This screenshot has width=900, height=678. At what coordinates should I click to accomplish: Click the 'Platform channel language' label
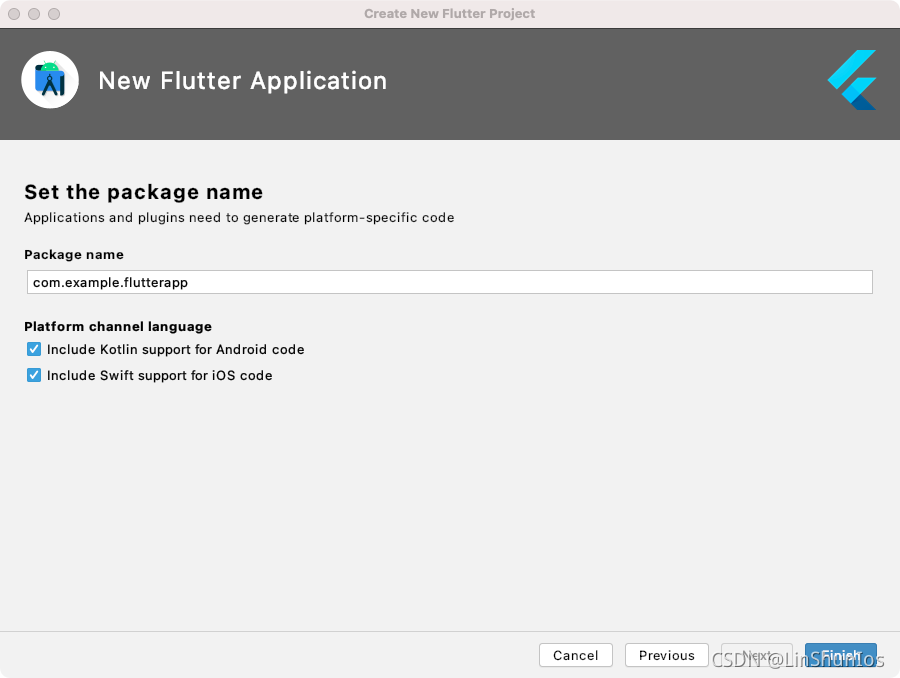118,326
